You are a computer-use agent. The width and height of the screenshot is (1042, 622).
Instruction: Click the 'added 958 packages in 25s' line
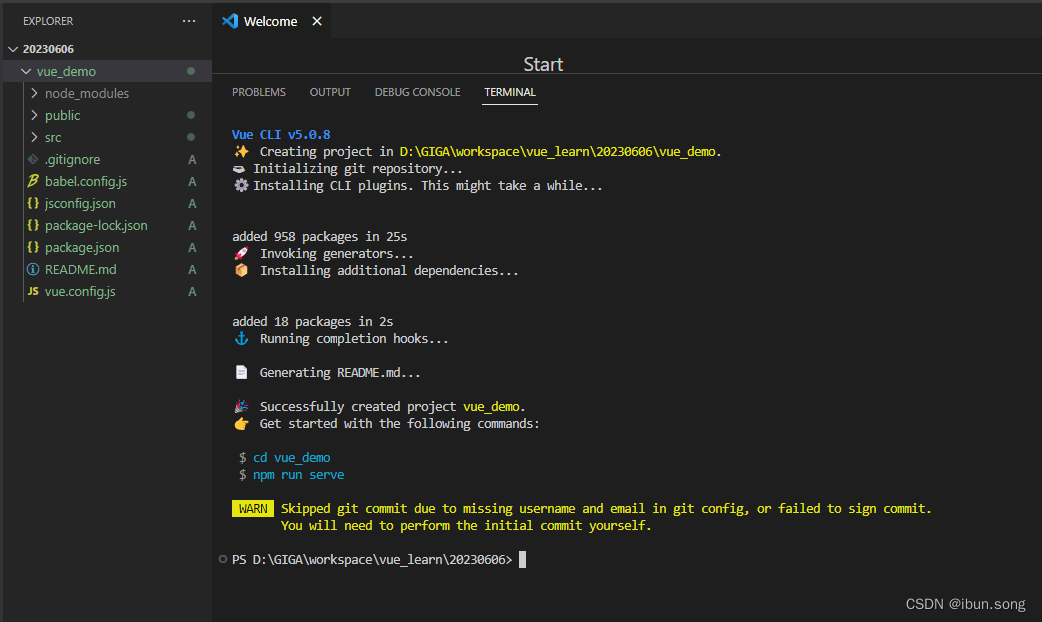[320, 237]
